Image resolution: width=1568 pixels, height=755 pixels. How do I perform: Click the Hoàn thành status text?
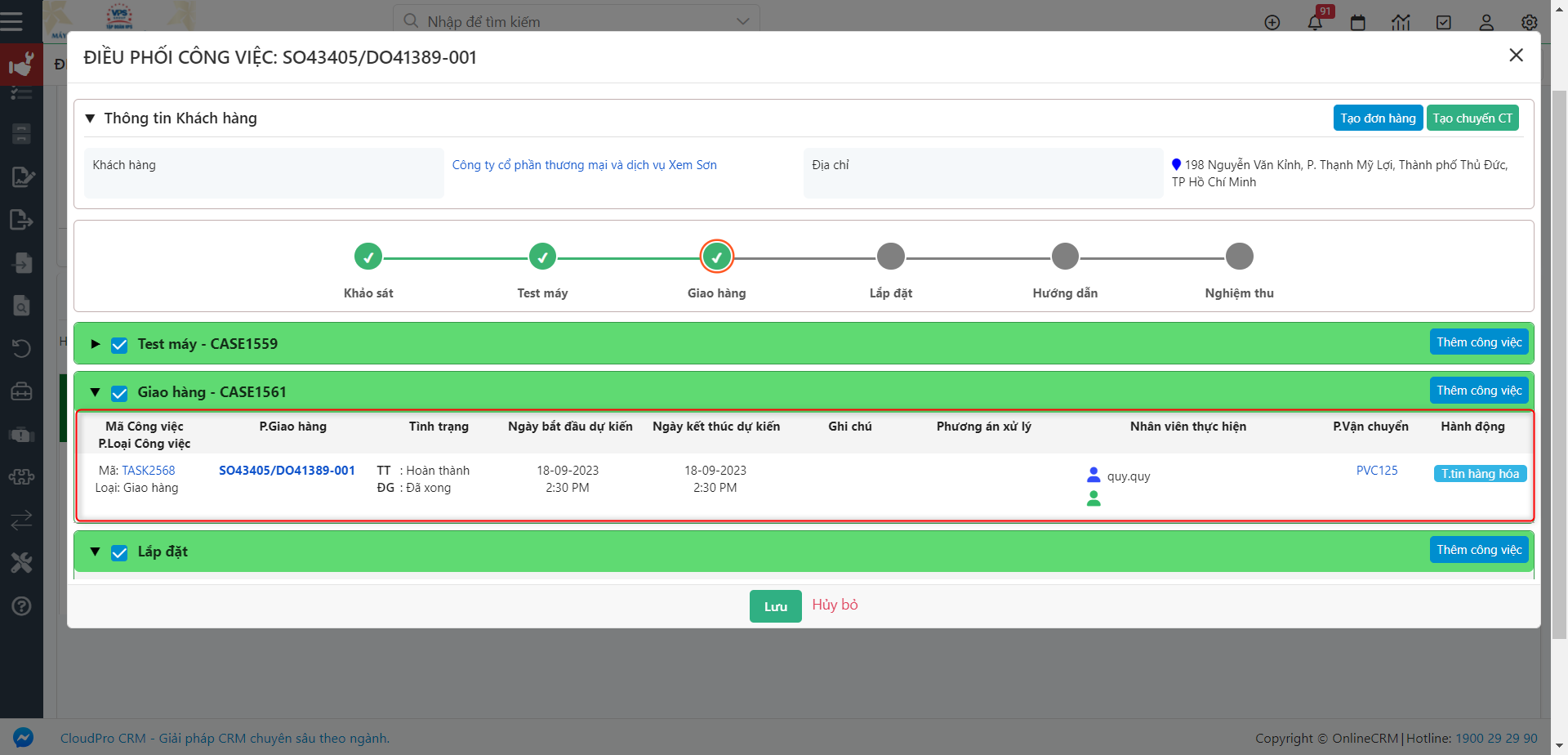tap(438, 471)
